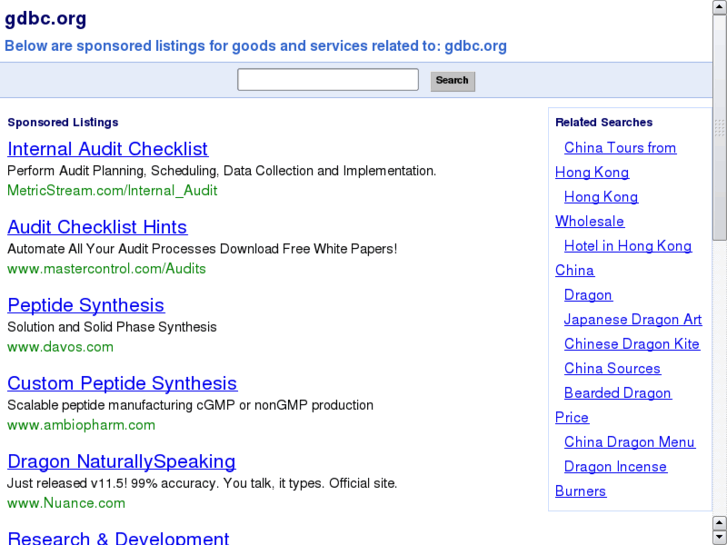Open the Internal Audit Checklist listing
727x545 pixels.
[x=108, y=149]
